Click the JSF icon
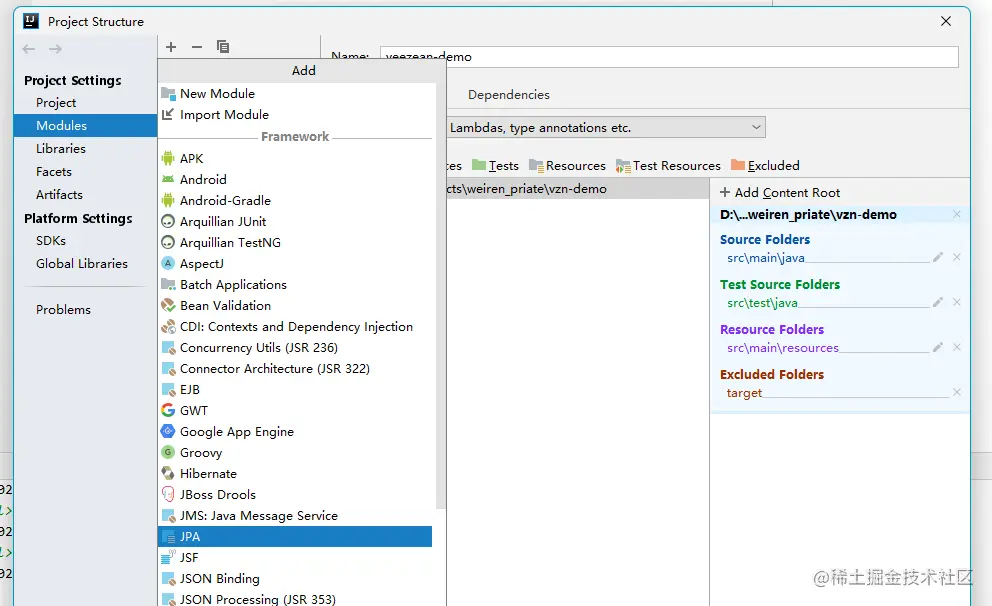This screenshot has width=992, height=606. [168, 557]
